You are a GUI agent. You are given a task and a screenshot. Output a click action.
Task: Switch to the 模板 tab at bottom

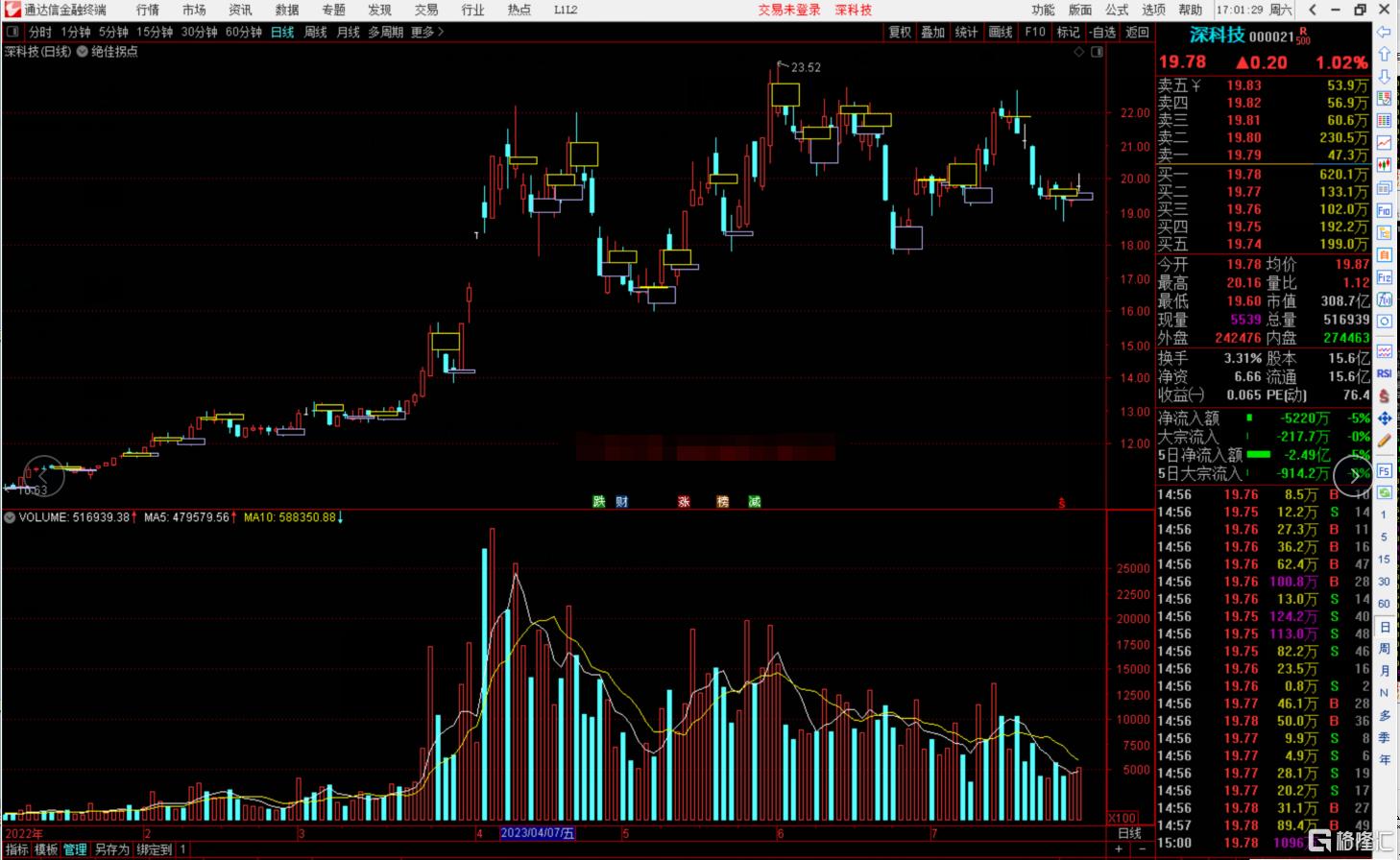coord(46,849)
